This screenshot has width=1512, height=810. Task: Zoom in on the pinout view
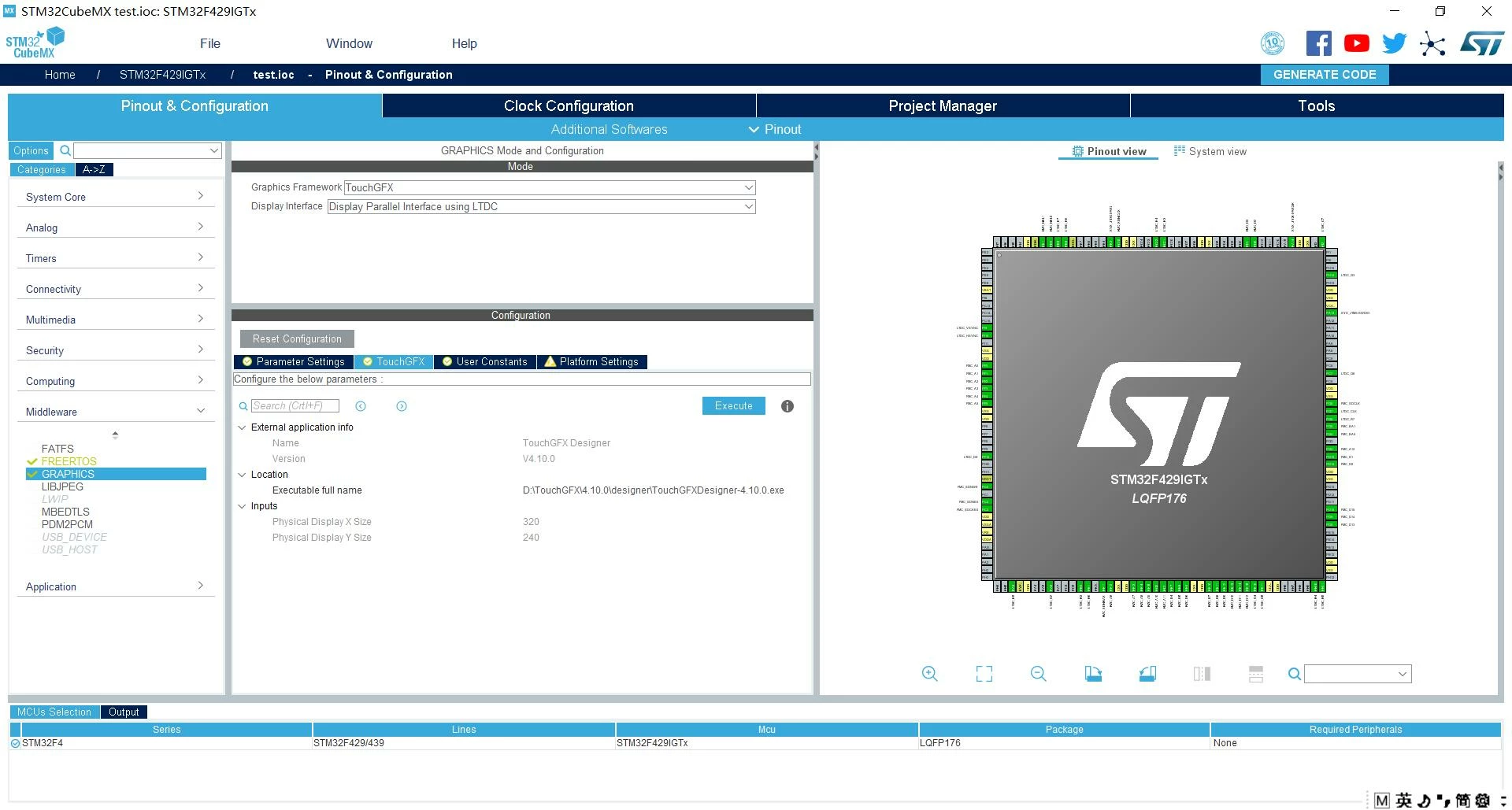click(930, 674)
